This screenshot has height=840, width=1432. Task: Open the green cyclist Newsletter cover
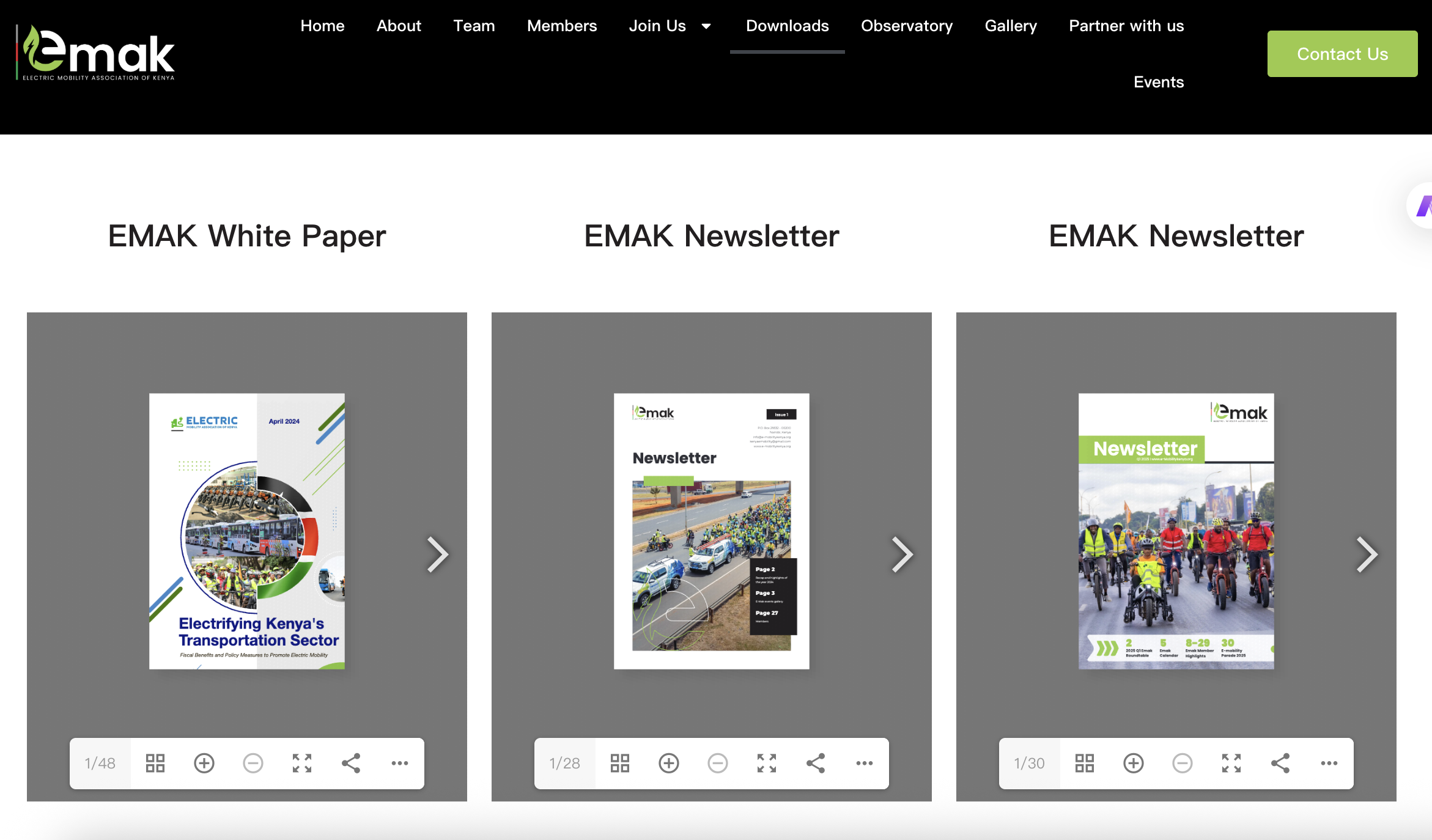coord(1176,531)
